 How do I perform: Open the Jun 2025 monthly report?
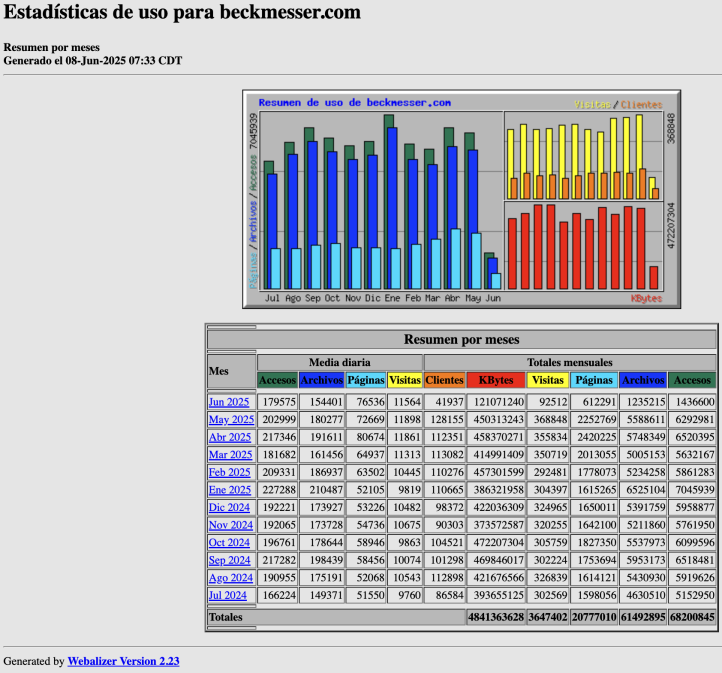(229, 402)
